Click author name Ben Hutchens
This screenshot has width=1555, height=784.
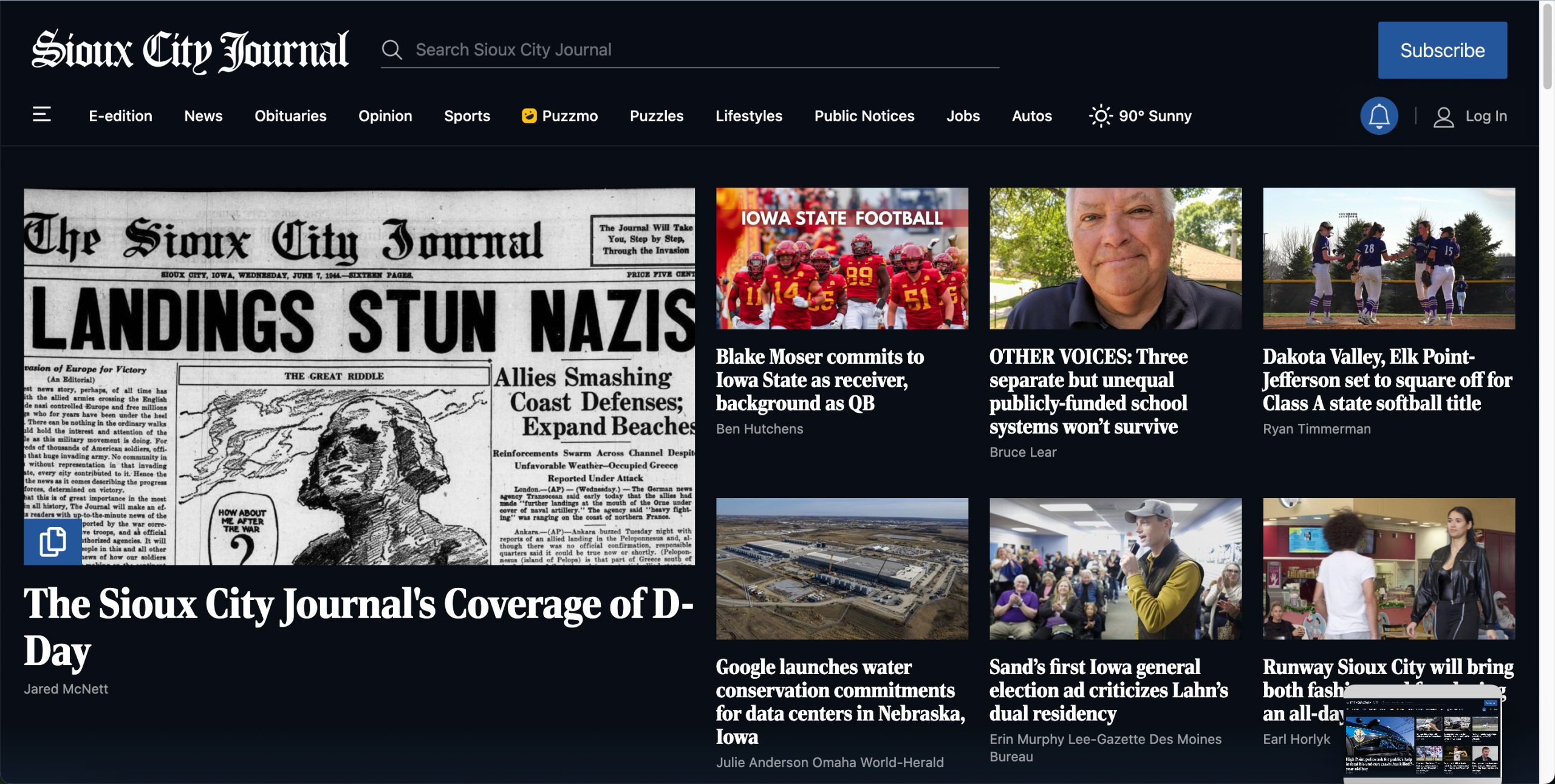759,429
